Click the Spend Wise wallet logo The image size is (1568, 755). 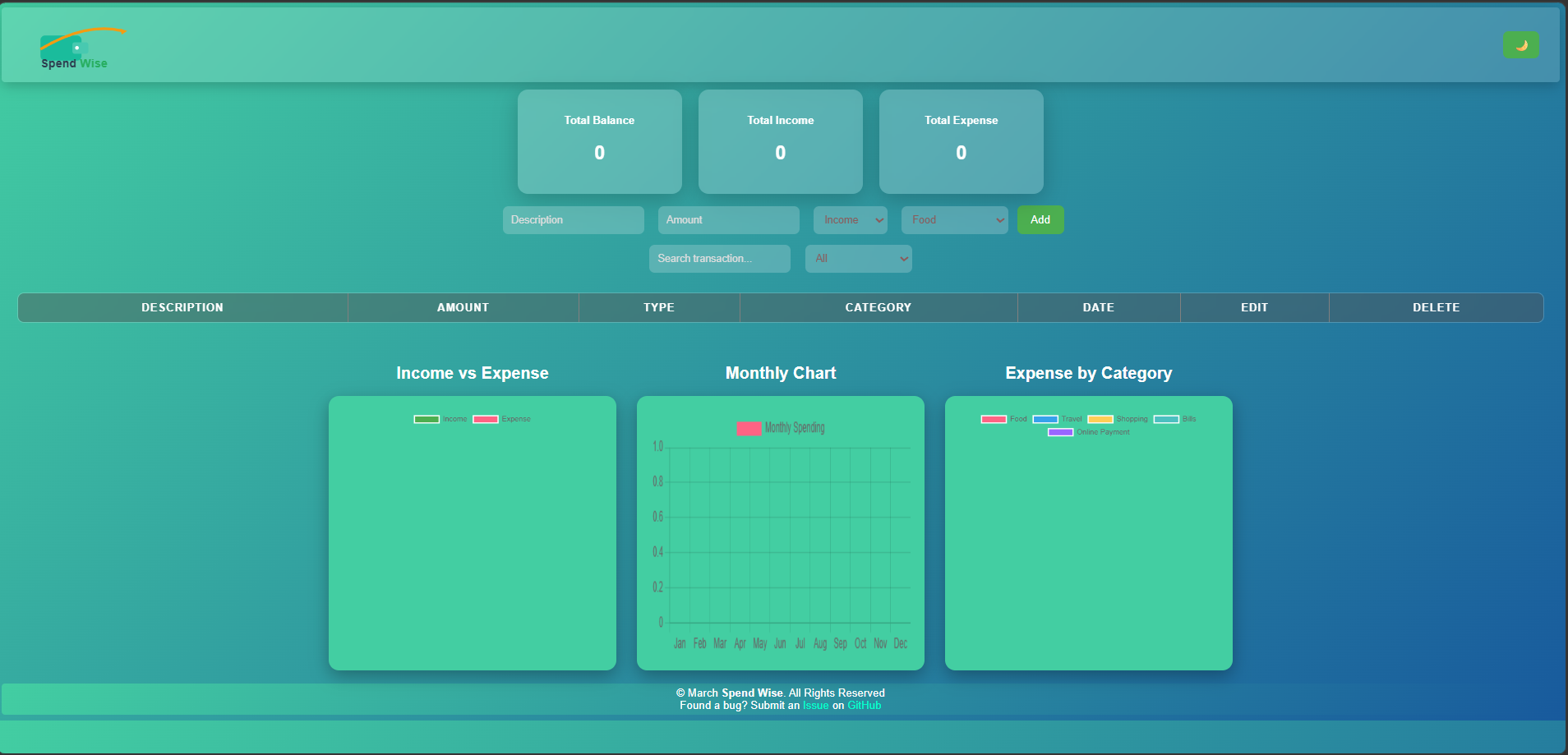75,49
